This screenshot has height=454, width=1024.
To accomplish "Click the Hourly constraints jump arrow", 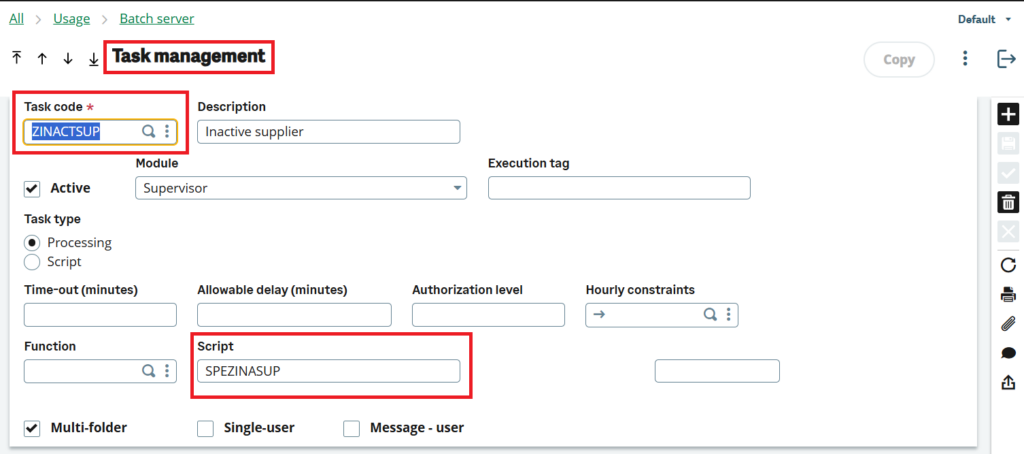I will (x=598, y=314).
